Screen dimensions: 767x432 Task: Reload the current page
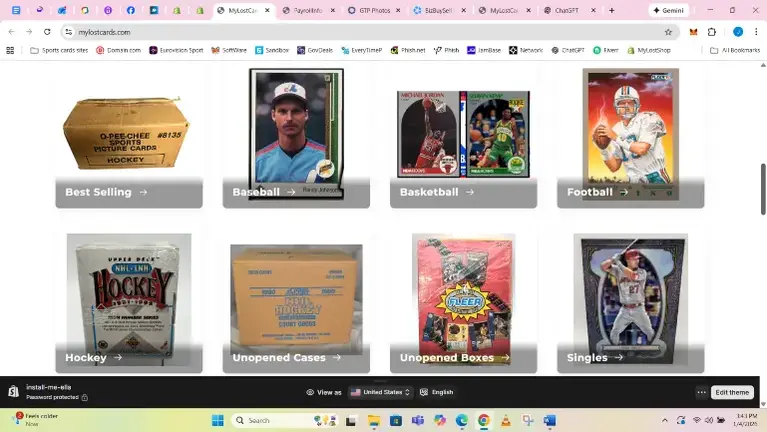click(47, 32)
